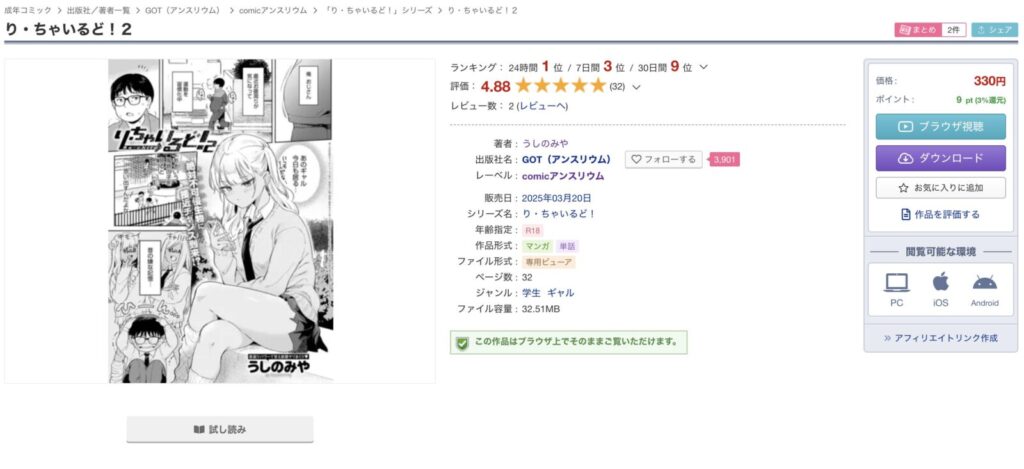Click the まとめ pink button

(920, 30)
